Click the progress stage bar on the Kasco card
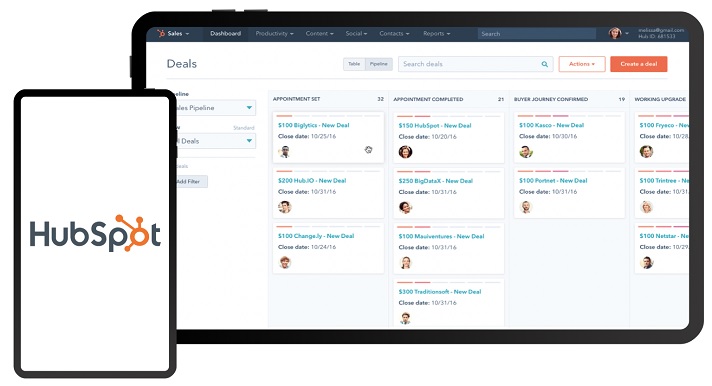This screenshot has width=712, height=386. [x=569, y=116]
